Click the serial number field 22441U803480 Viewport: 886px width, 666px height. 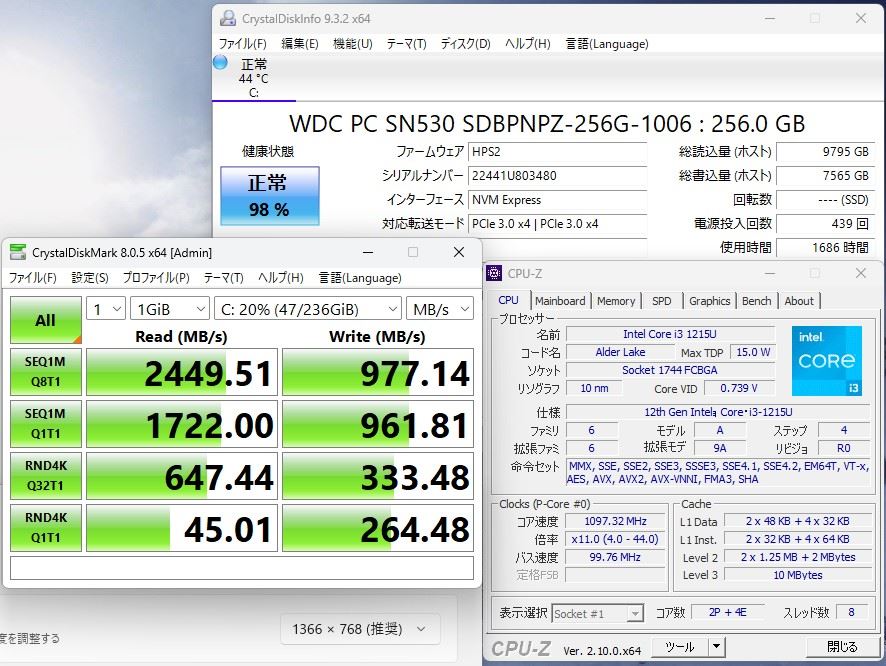pos(558,176)
